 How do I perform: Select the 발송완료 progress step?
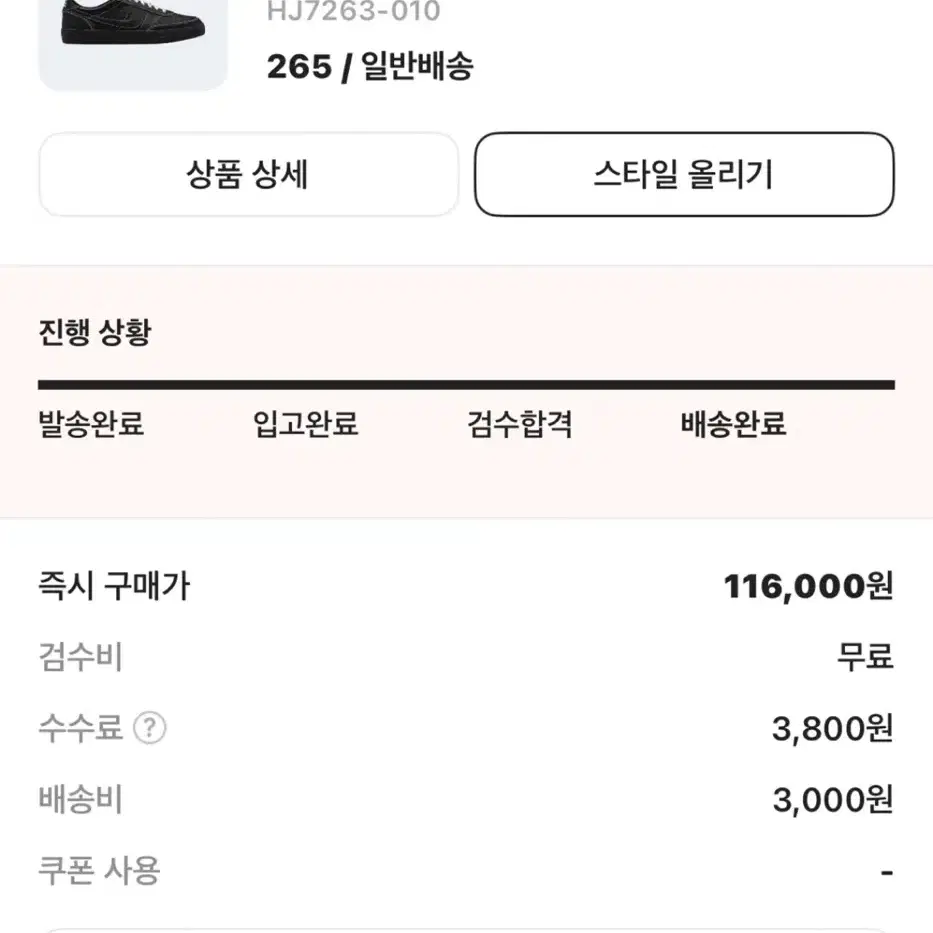coord(91,424)
